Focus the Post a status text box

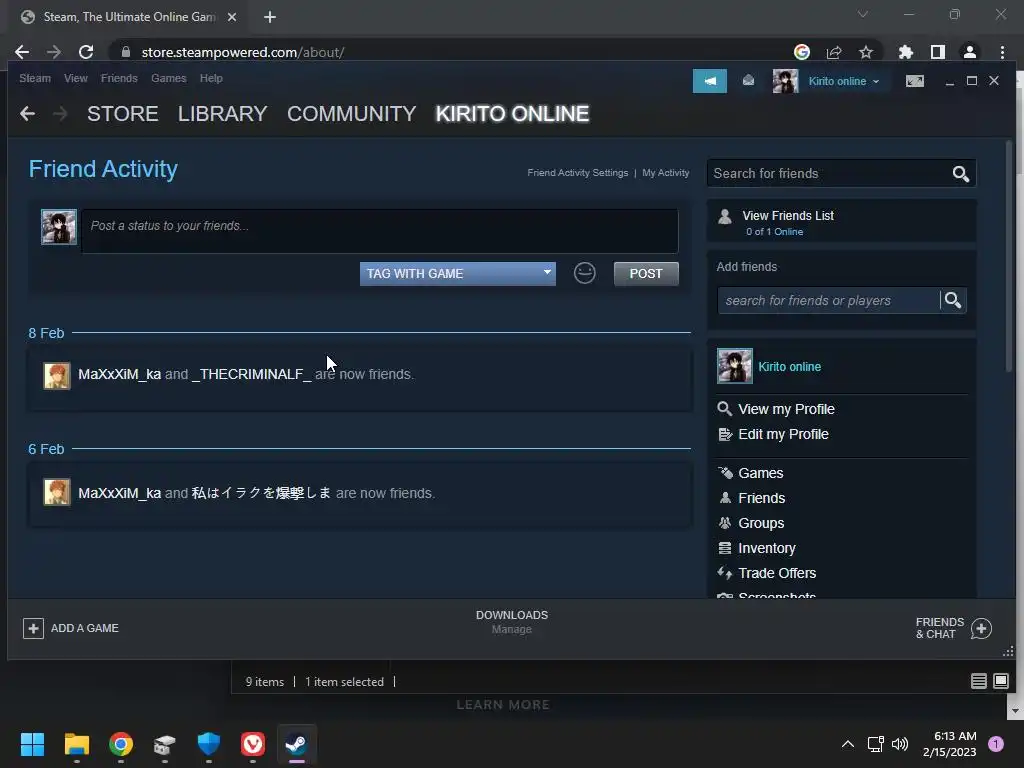point(379,231)
